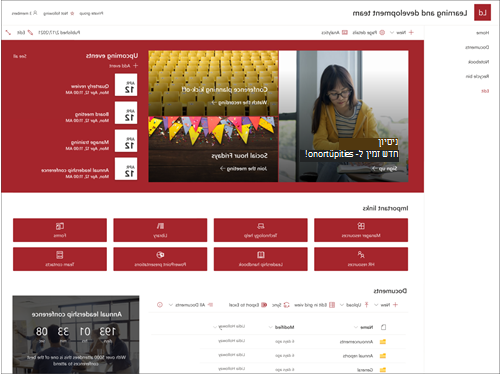500x375 pixels.
Task: Click the information pane circle icon in Documents
Action: pyautogui.click(x=160, y=305)
